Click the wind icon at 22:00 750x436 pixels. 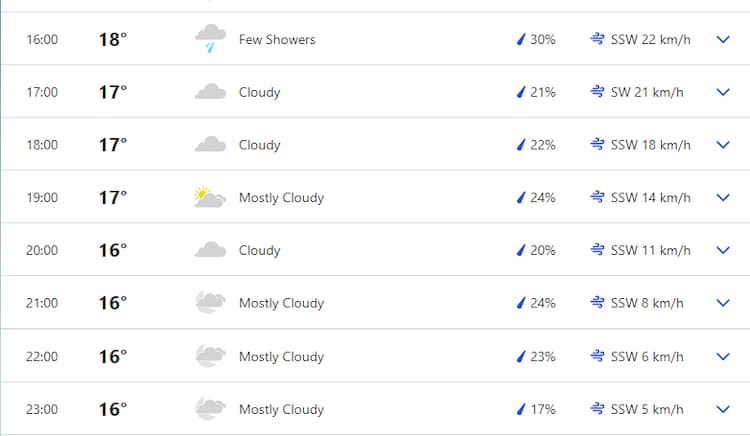pos(597,356)
